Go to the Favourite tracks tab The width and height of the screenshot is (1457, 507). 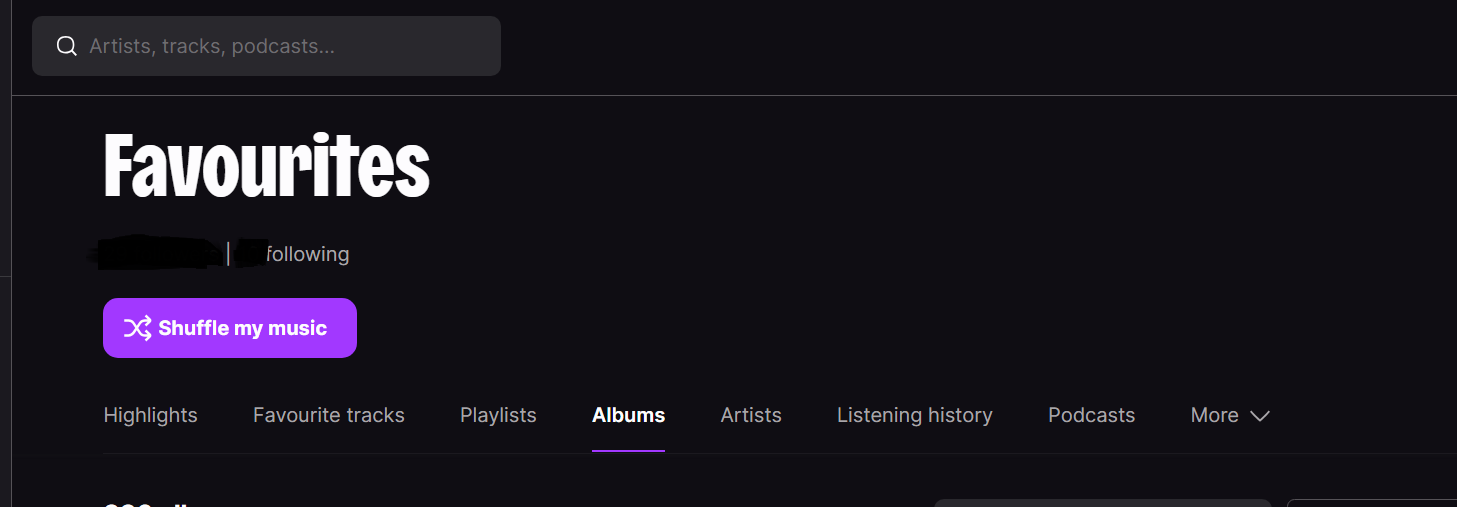(x=329, y=415)
